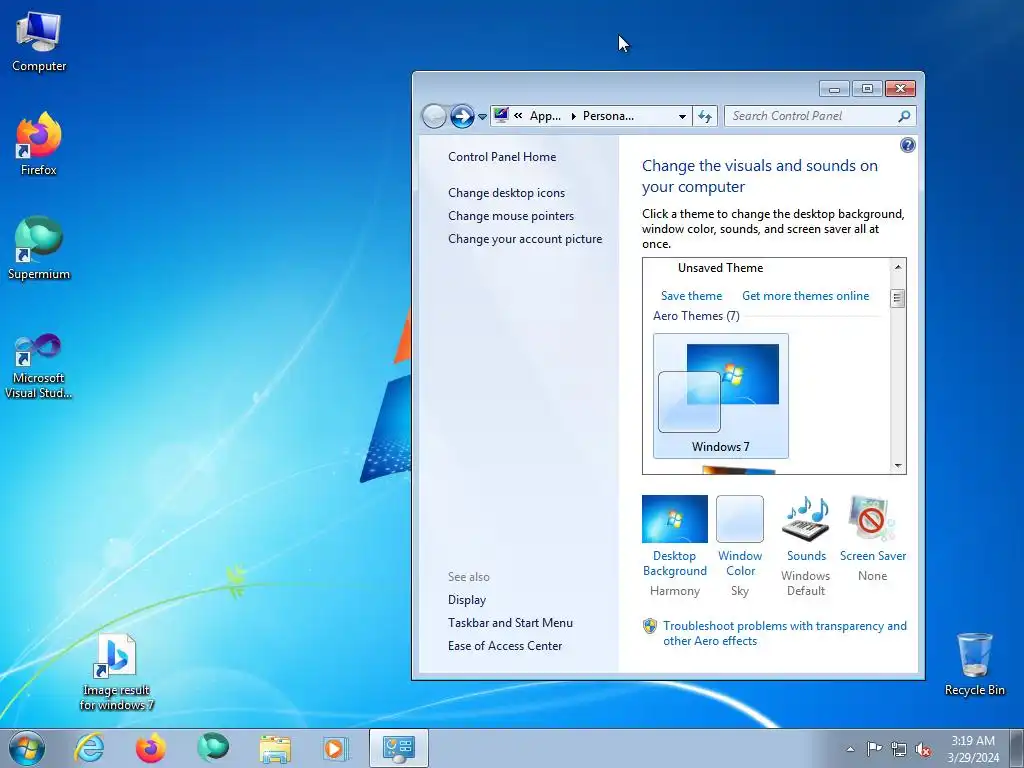This screenshot has width=1024, height=768.
Task: Click the Back navigation button
Action: click(x=434, y=116)
